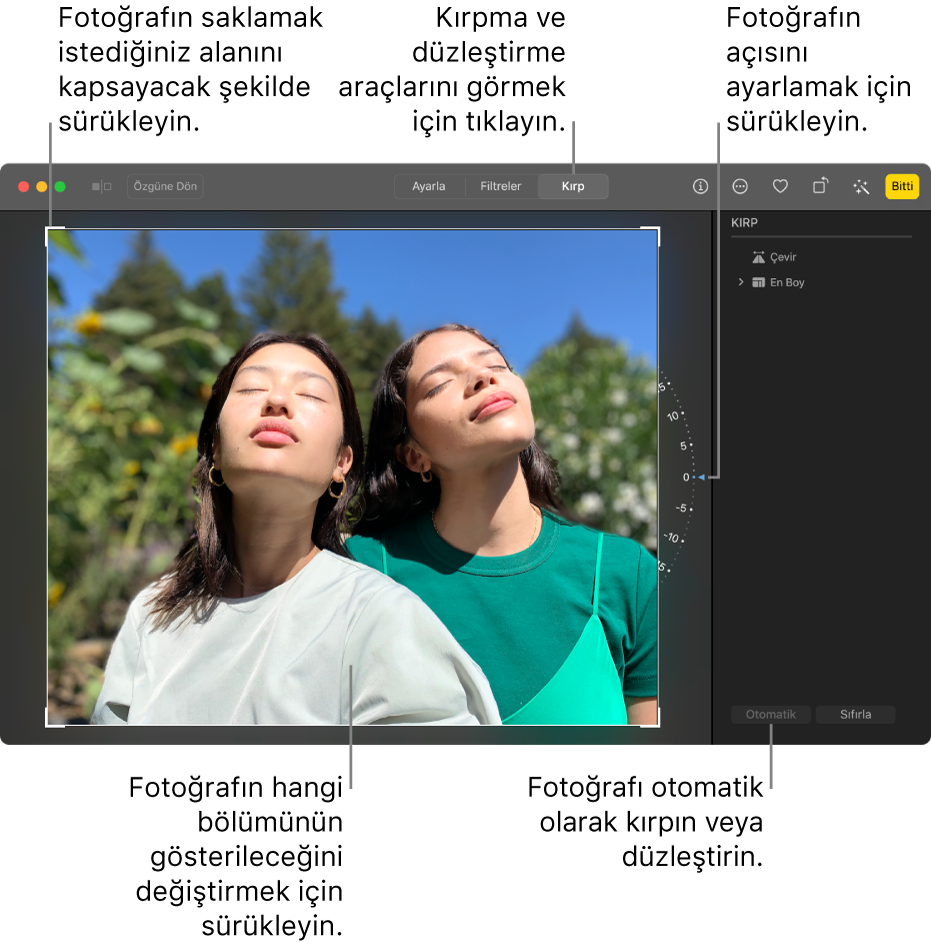The height and width of the screenshot is (947, 931).
Task: Collapse the KIRP section options
Action: click(746, 221)
